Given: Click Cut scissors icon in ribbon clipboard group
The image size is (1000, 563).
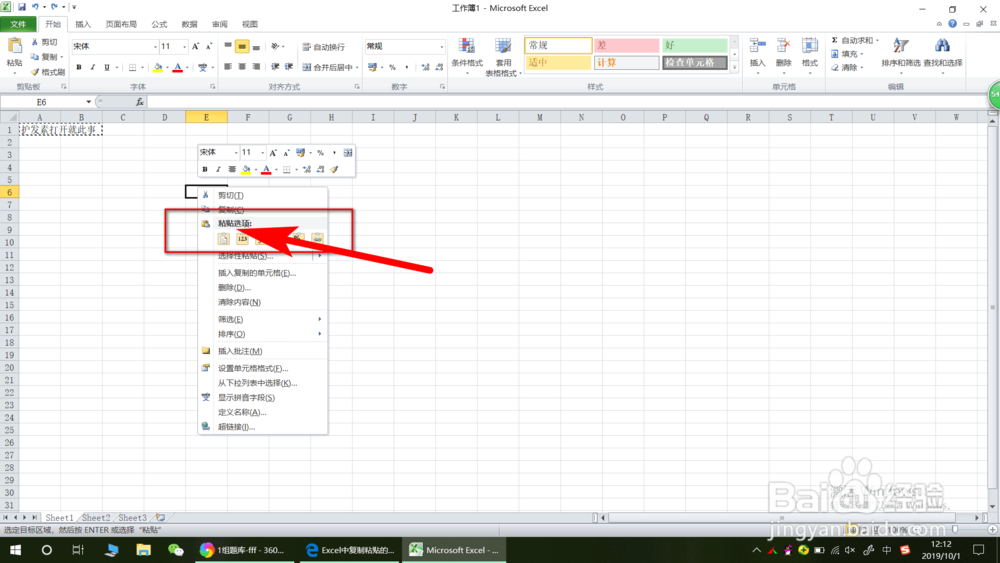Looking at the screenshot, I should [x=35, y=42].
